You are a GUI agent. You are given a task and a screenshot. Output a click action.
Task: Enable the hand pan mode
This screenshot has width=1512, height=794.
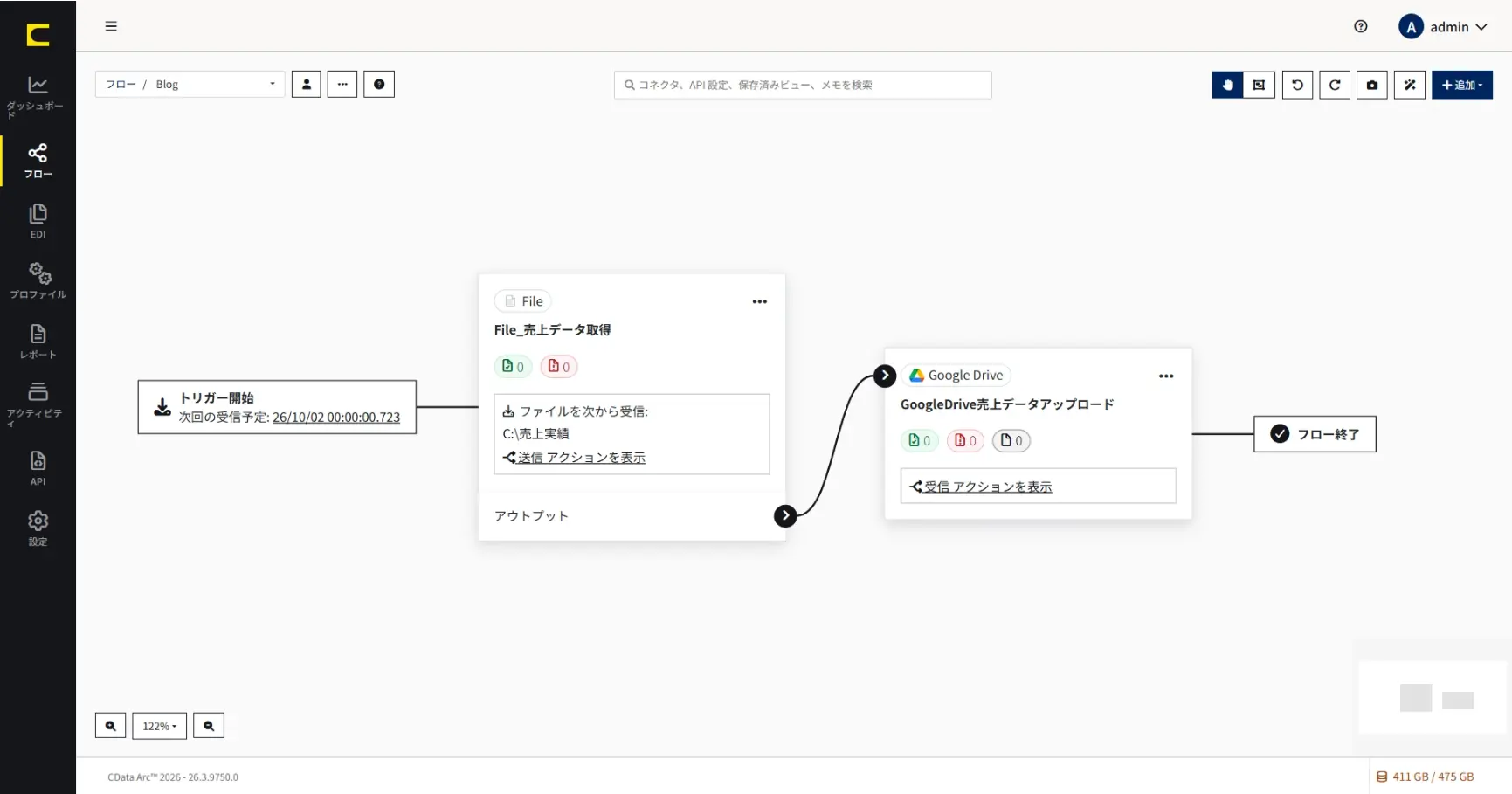[x=1227, y=85]
